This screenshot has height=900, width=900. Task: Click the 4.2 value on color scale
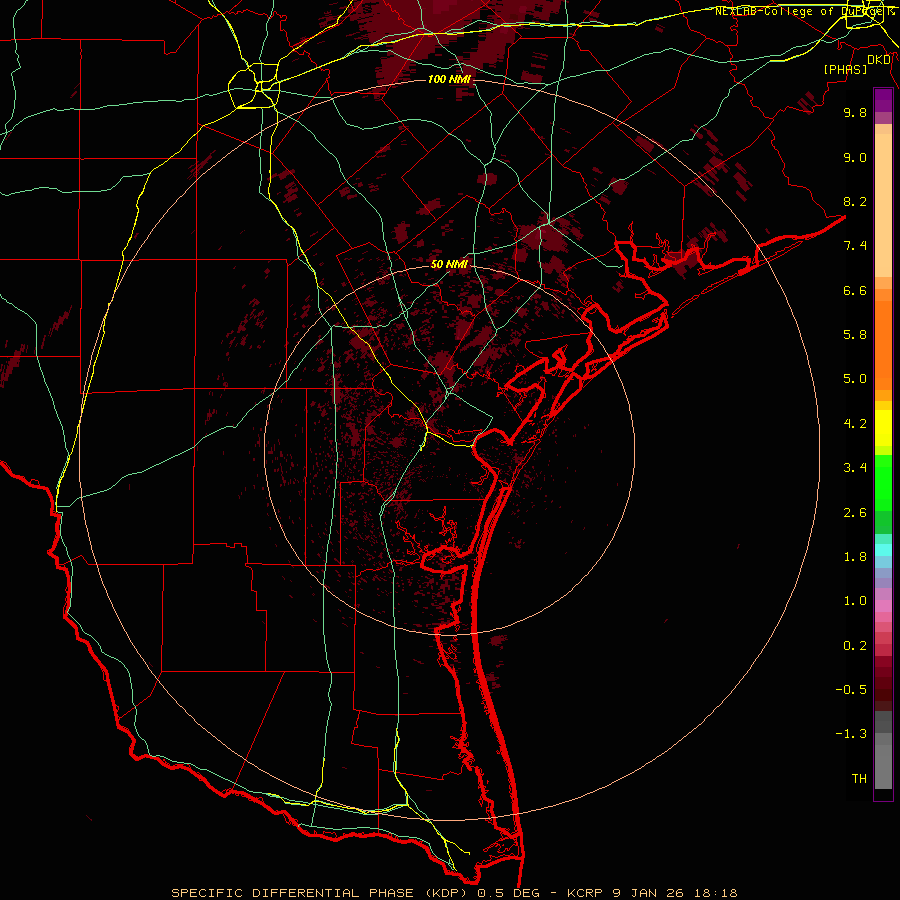(x=855, y=424)
